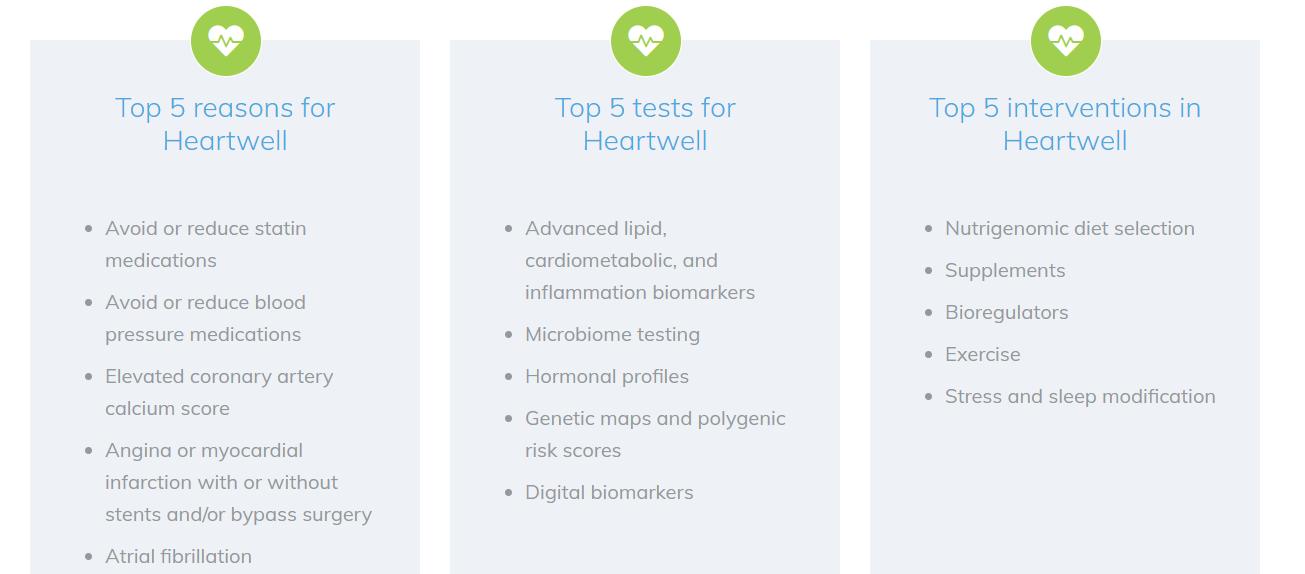Click the 'Angina or myocardial infarction' list item

pos(238,482)
